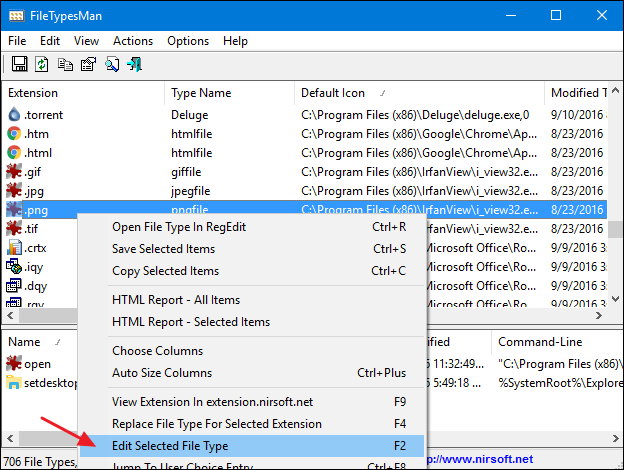The width and height of the screenshot is (624, 470).
Task: Select Open File Type In RegEdit
Action: coord(178,226)
